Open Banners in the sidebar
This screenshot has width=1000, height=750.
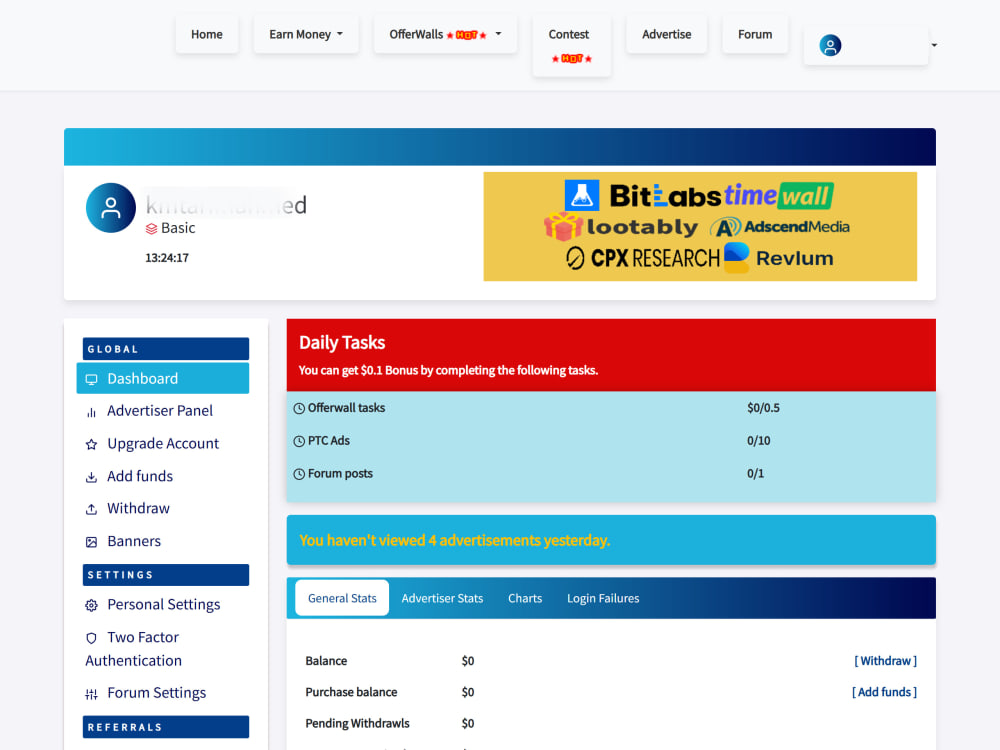pos(134,541)
